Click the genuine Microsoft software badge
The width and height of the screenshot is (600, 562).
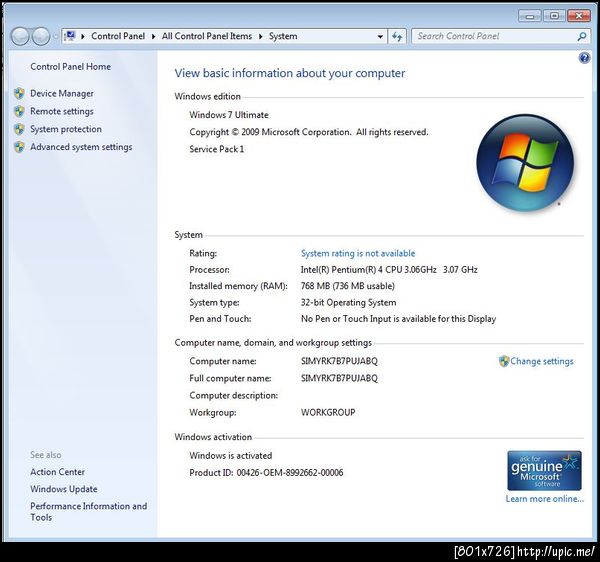pos(544,471)
